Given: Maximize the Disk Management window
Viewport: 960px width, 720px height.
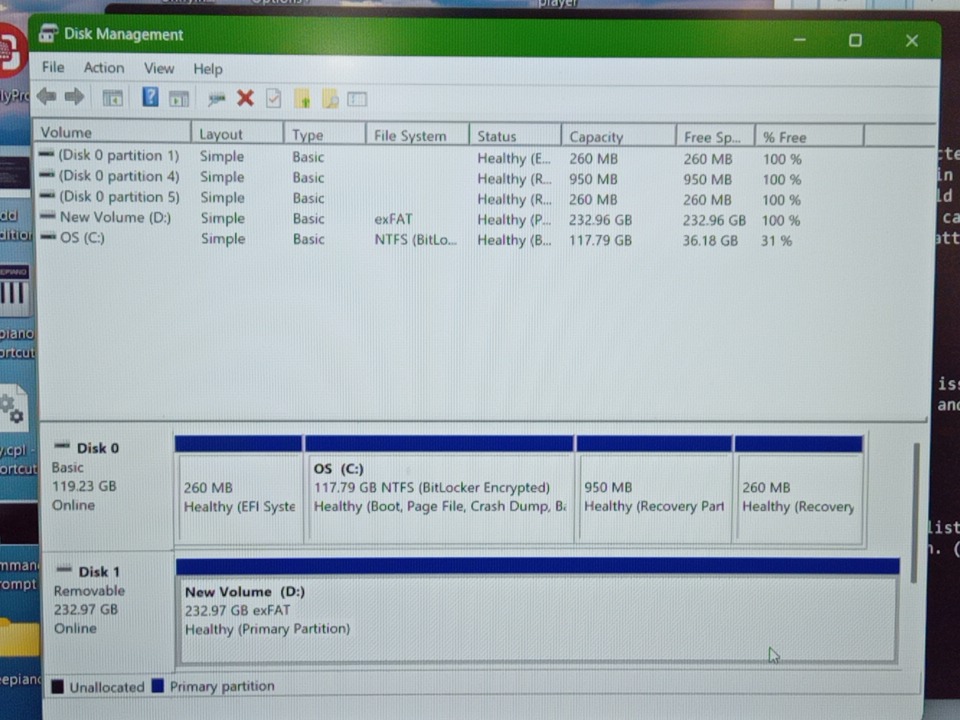Looking at the screenshot, I should (855, 40).
